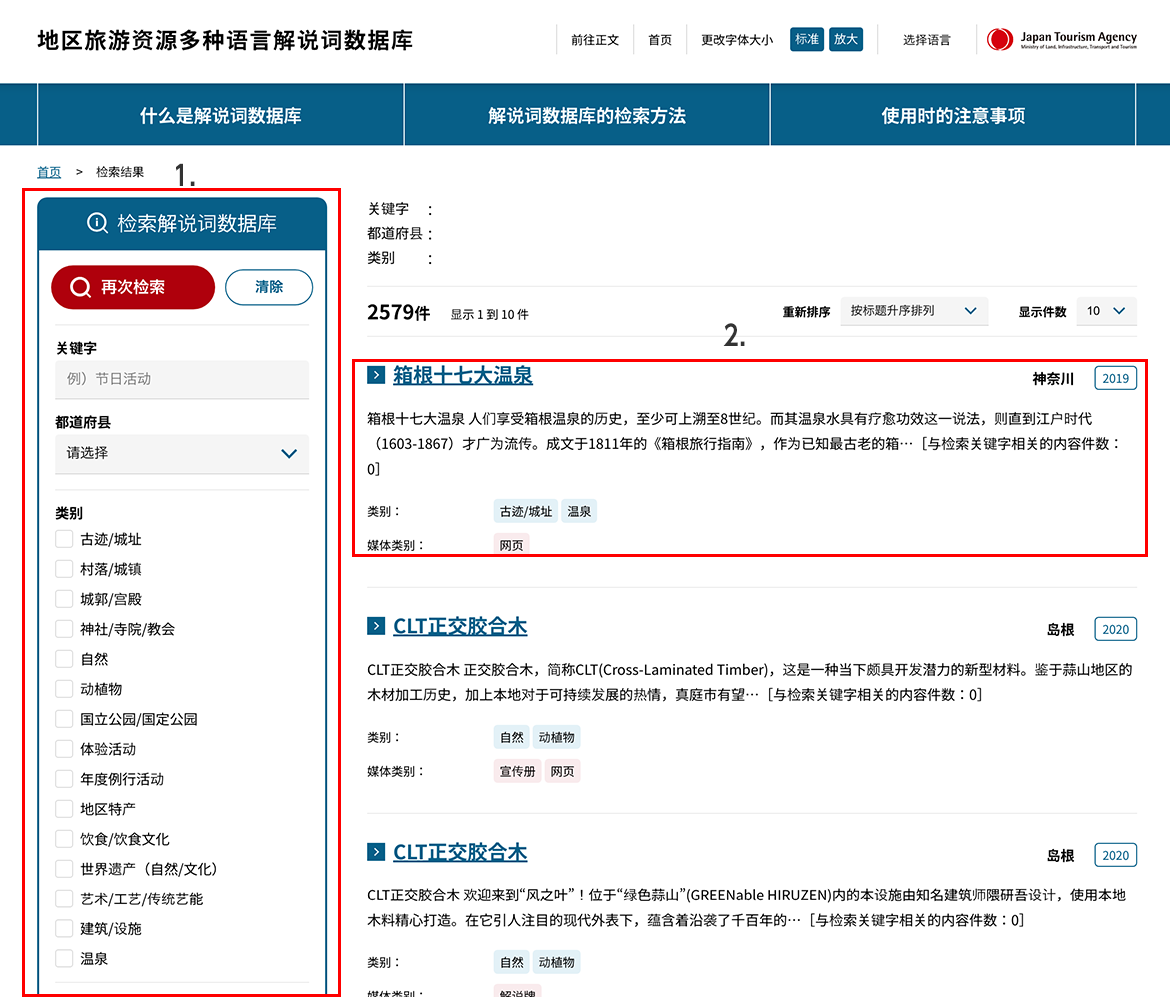Click the Japan Tourism Agency logo

pos(1061,40)
